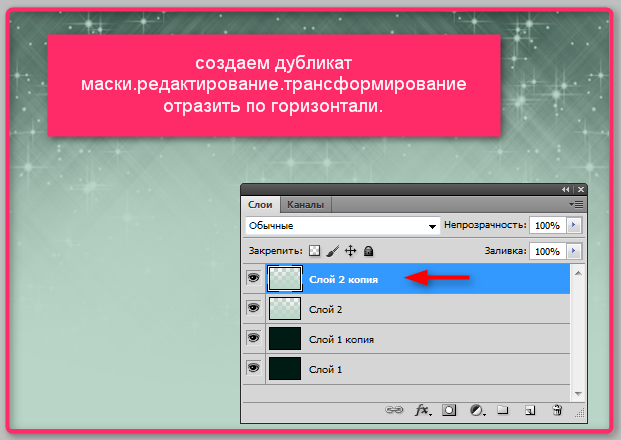Click the Слой 1 thumbnail
The height and width of the screenshot is (440, 621).
pos(285,369)
